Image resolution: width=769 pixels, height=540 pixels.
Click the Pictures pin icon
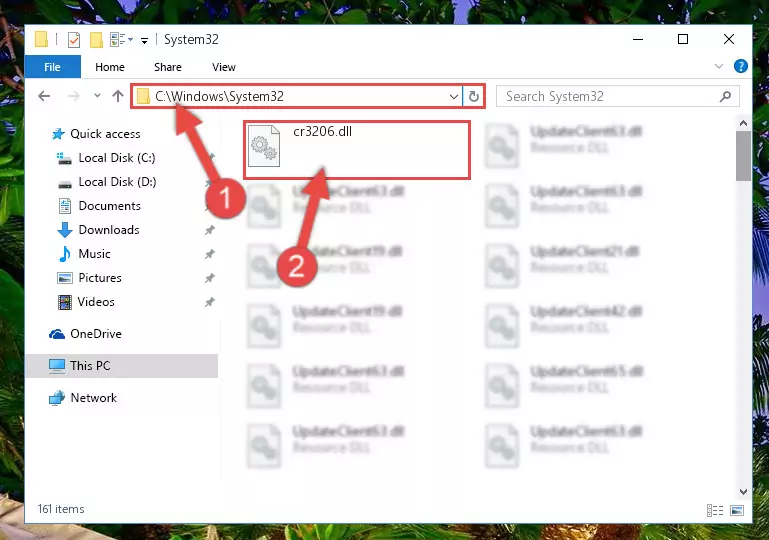tap(210, 278)
